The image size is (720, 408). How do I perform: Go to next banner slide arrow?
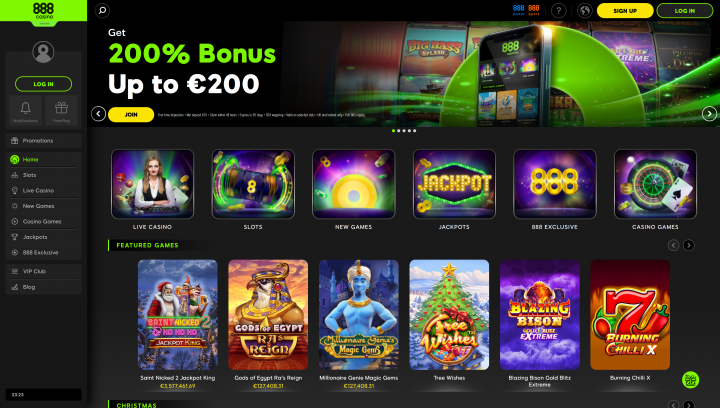tap(709, 113)
